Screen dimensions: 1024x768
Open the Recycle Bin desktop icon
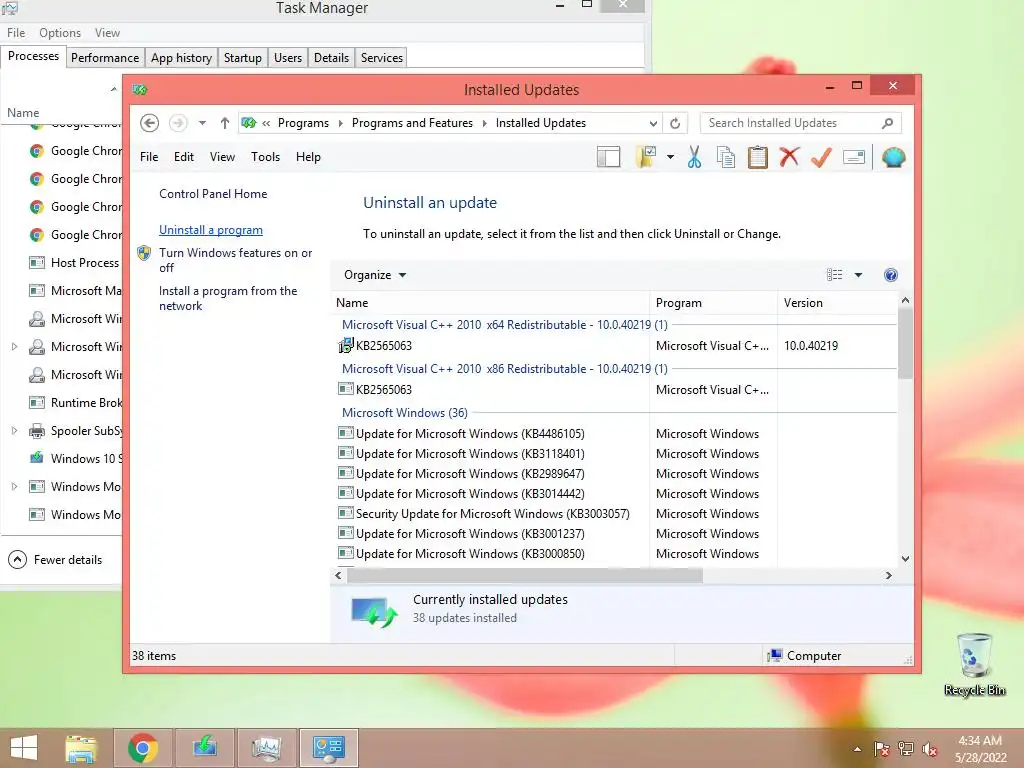974,664
